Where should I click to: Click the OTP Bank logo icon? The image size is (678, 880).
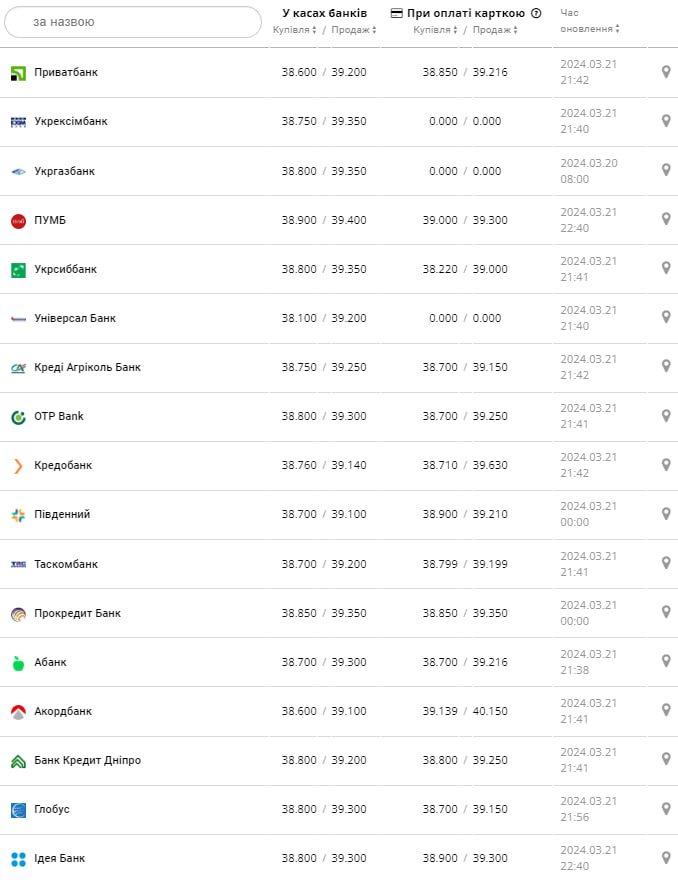[18, 416]
